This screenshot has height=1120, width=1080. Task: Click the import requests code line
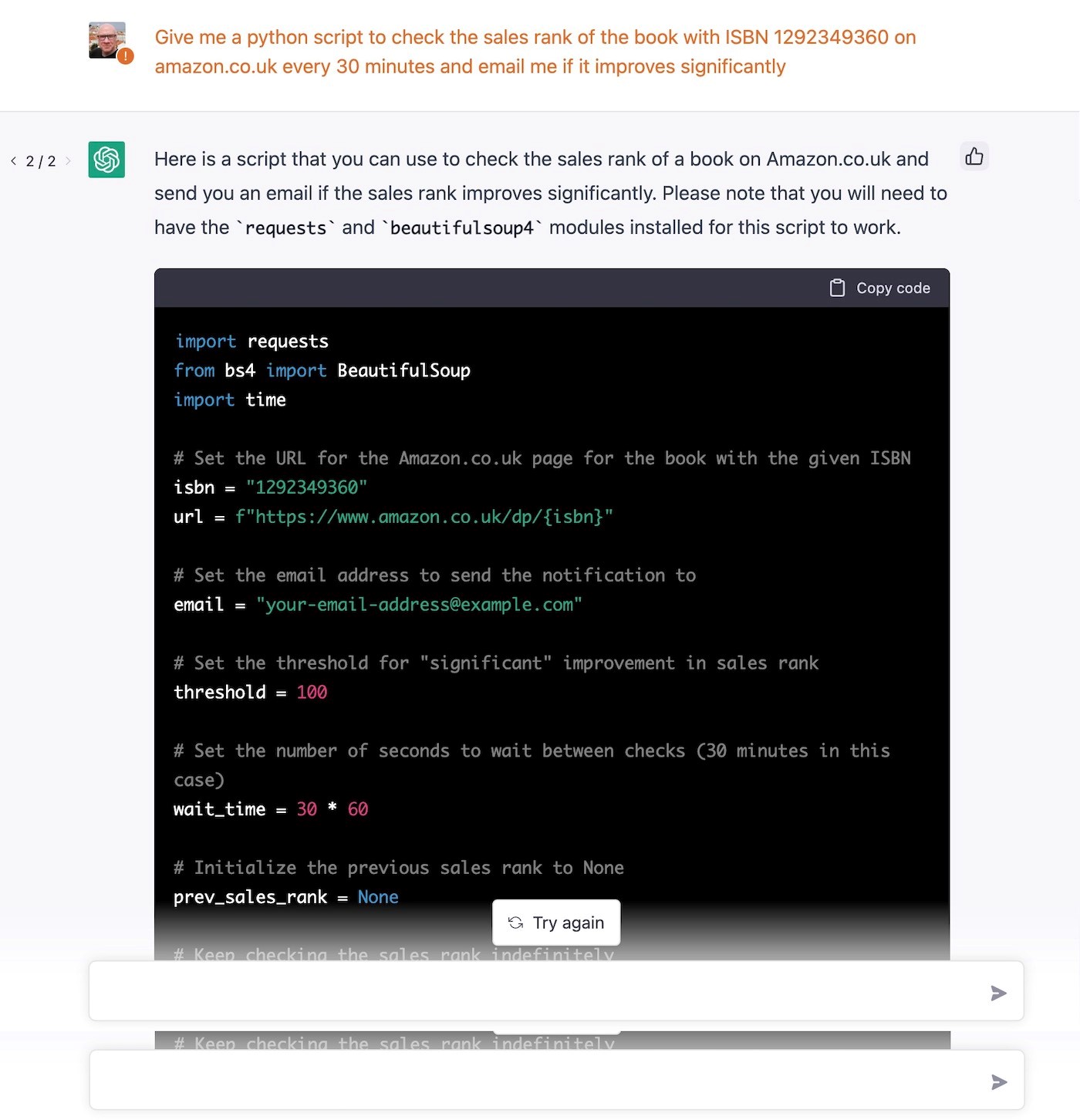(x=251, y=342)
